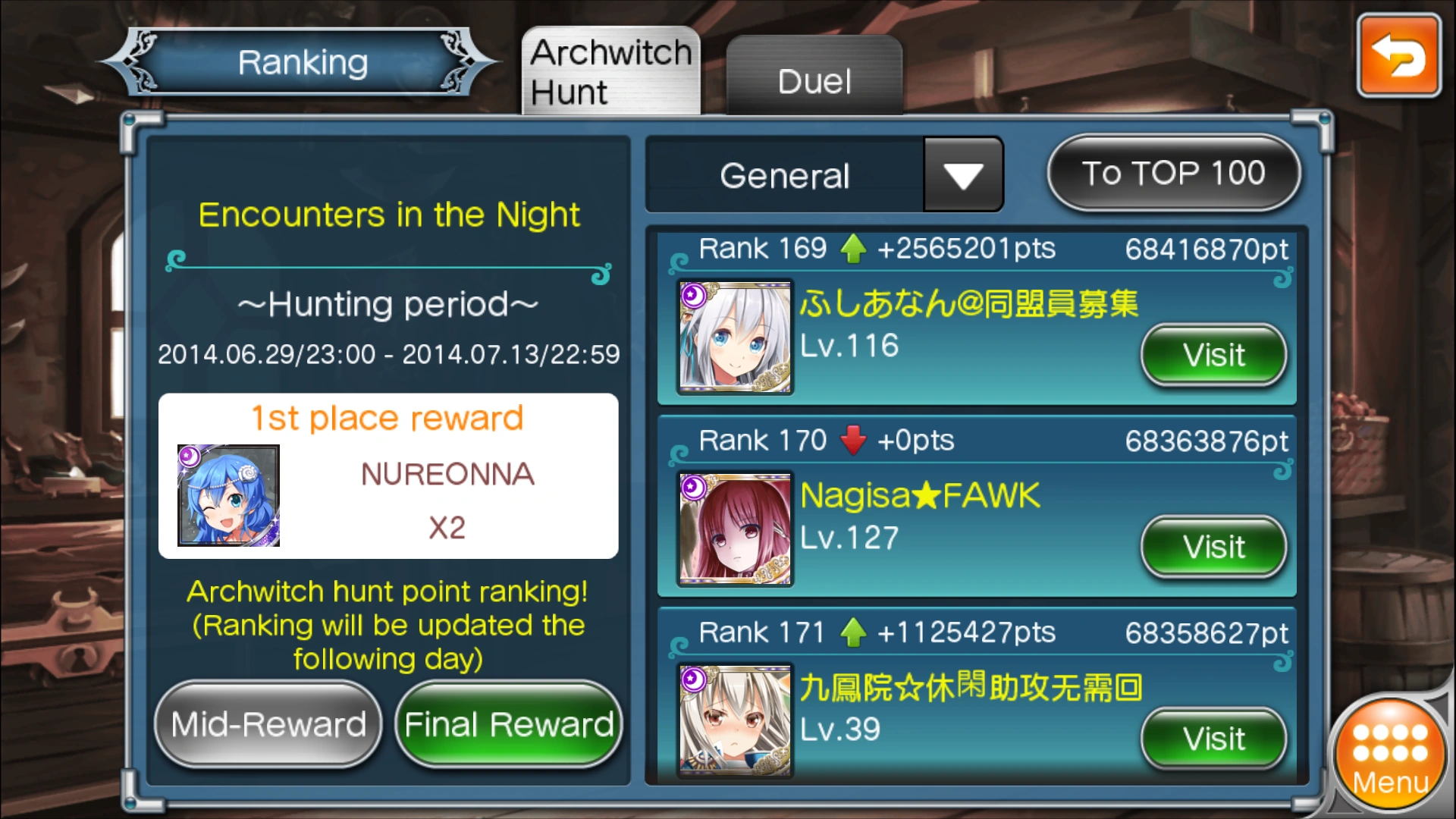Image resolution: width=1456 pixels, height=819 pixels.
Task: Visit the Lv.39 Rank 171 player
Action: coord(1214,739)
